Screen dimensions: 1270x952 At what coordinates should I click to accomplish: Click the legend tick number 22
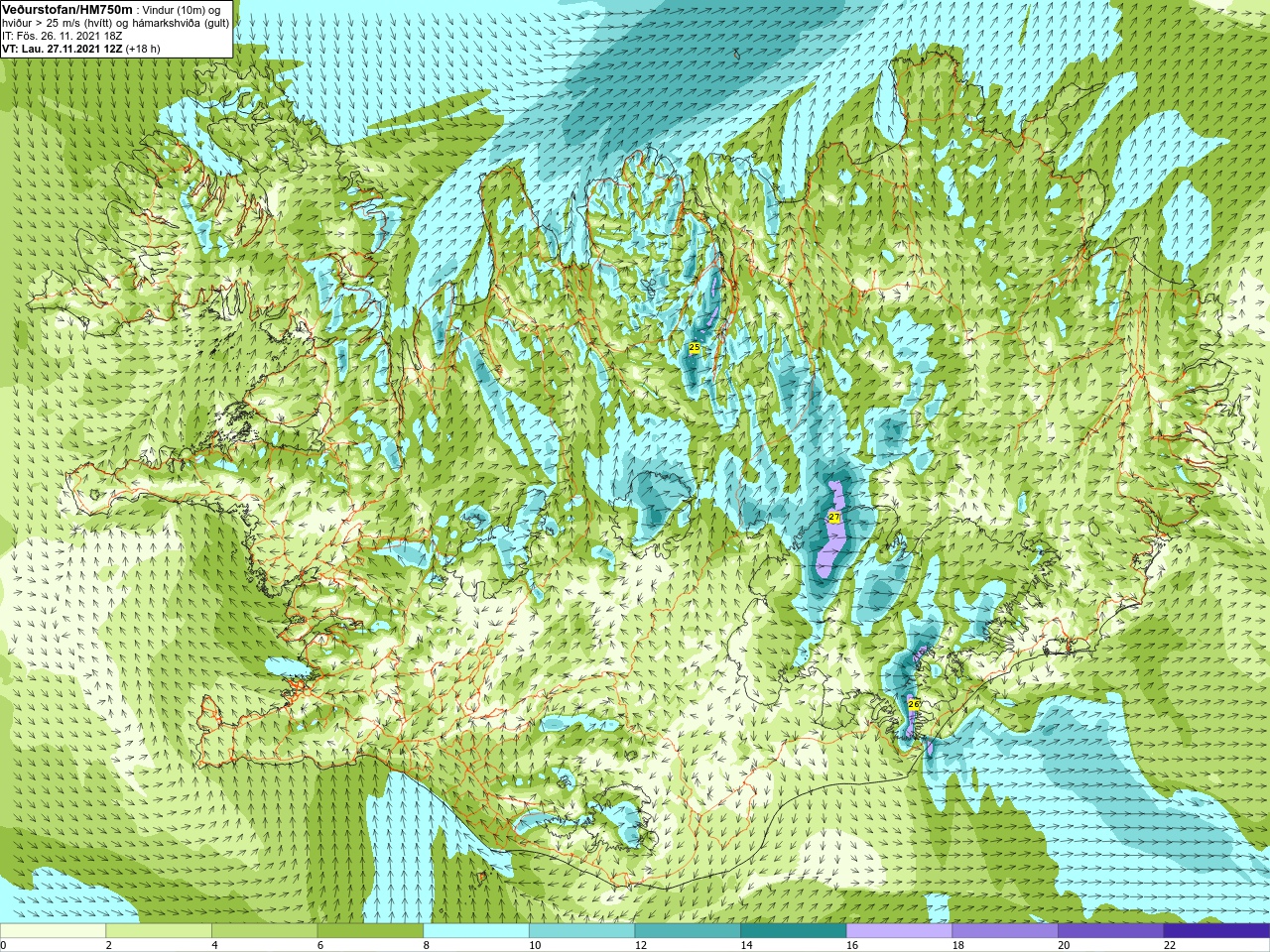1170,945
